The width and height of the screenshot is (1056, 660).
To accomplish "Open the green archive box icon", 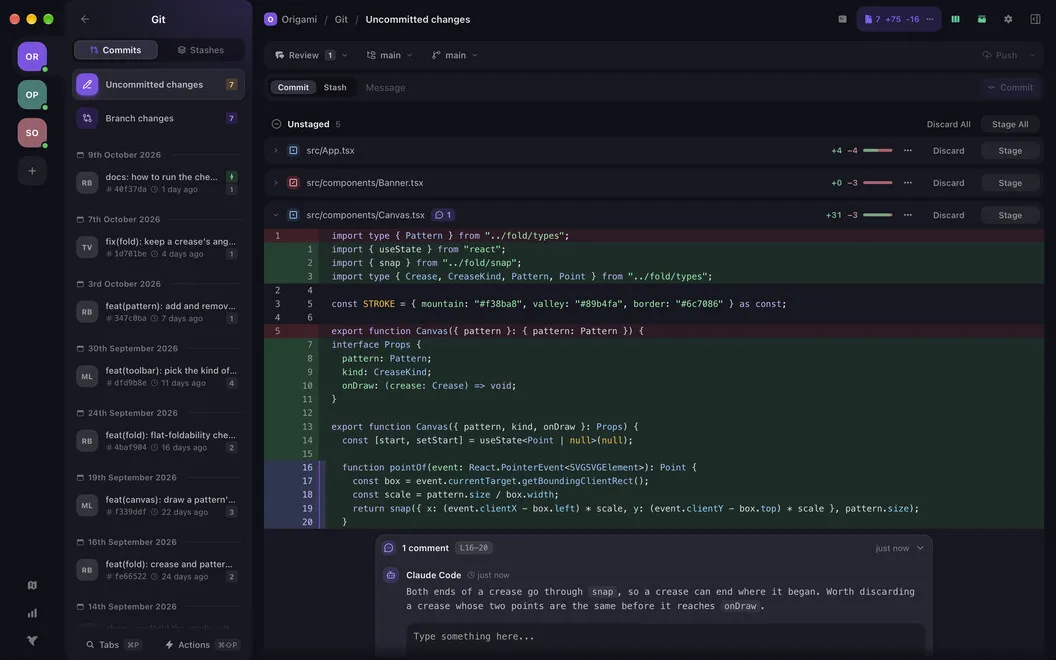I will click(982, 19).
